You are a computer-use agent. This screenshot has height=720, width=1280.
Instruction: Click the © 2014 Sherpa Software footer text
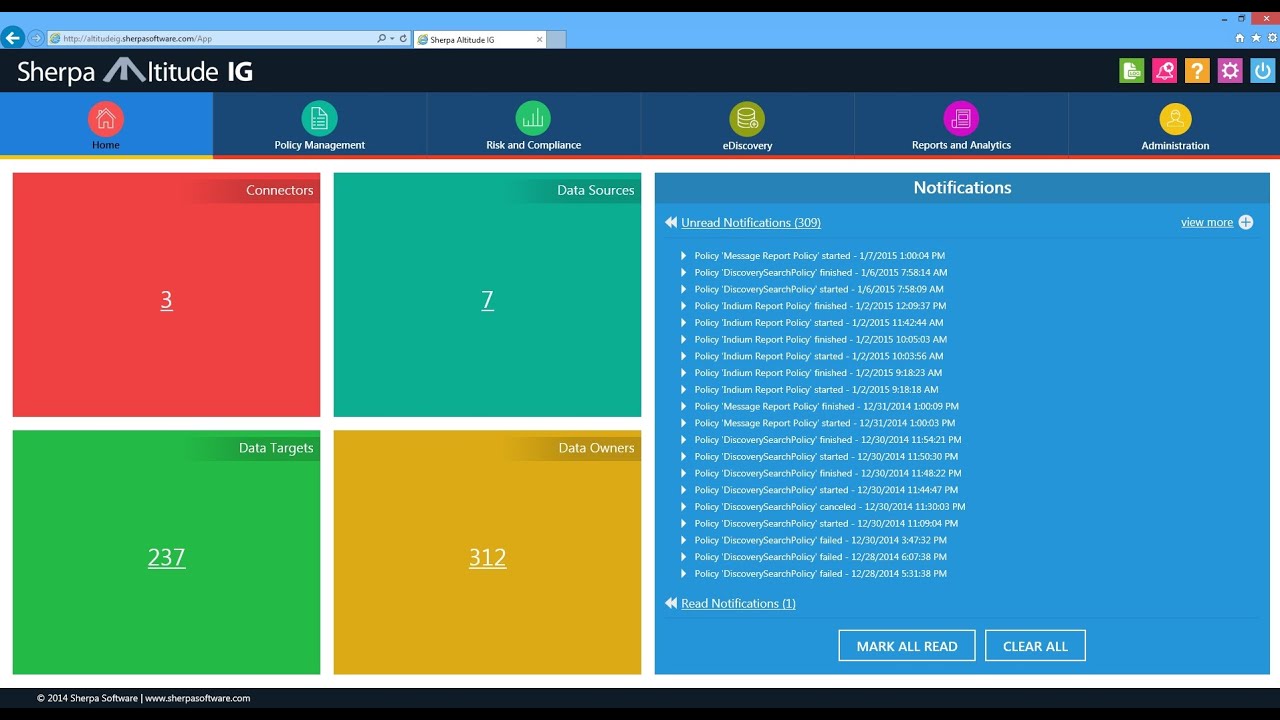[87, 698]
